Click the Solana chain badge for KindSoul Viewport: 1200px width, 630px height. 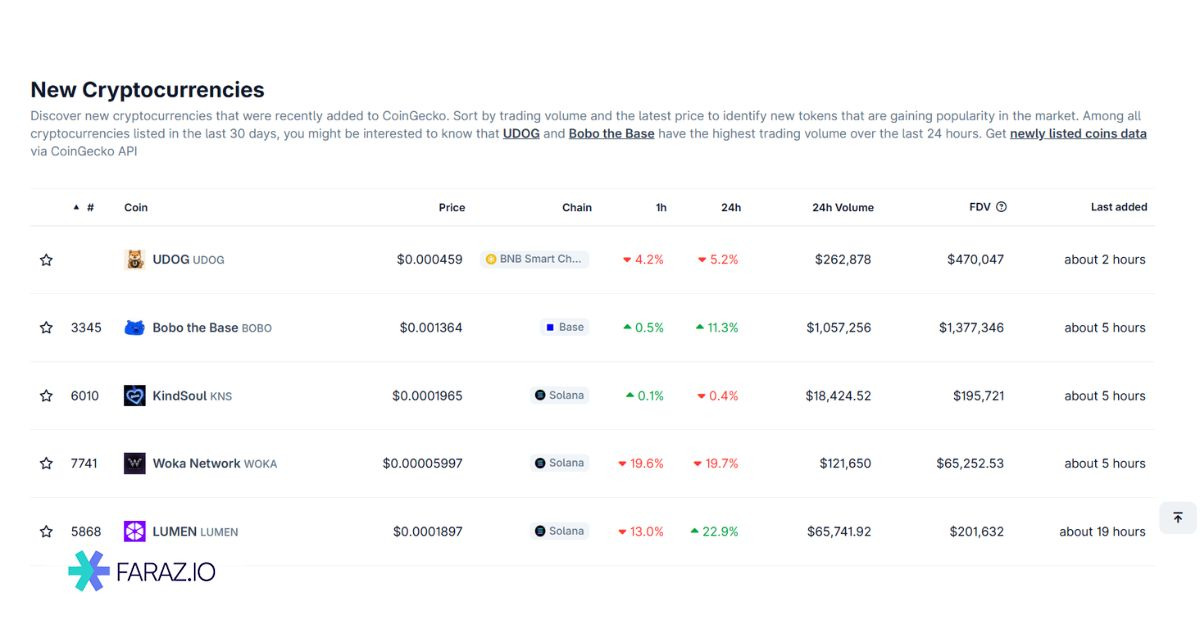[559, 395]
